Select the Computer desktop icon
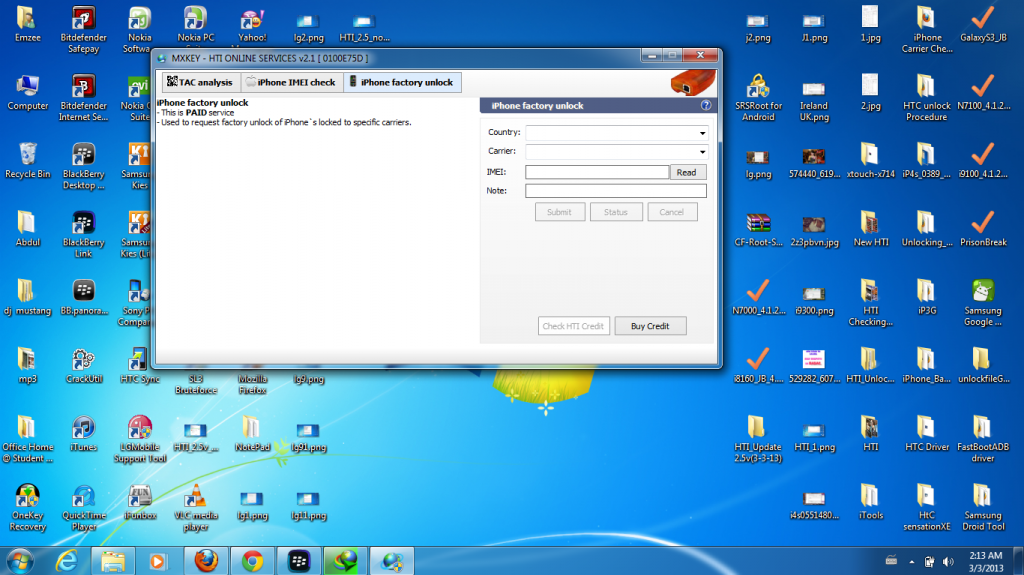This screenshot has height=575, width=1024. pyautogui.click(x=27, y=92)
